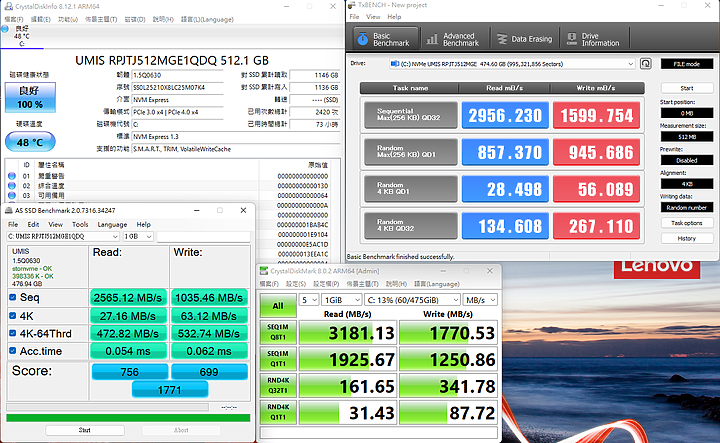The height and width of the screenshot is (443, 720).
Task: Click the Start button in AS SSD Benchmark
Action: click(x=84, y=430)
